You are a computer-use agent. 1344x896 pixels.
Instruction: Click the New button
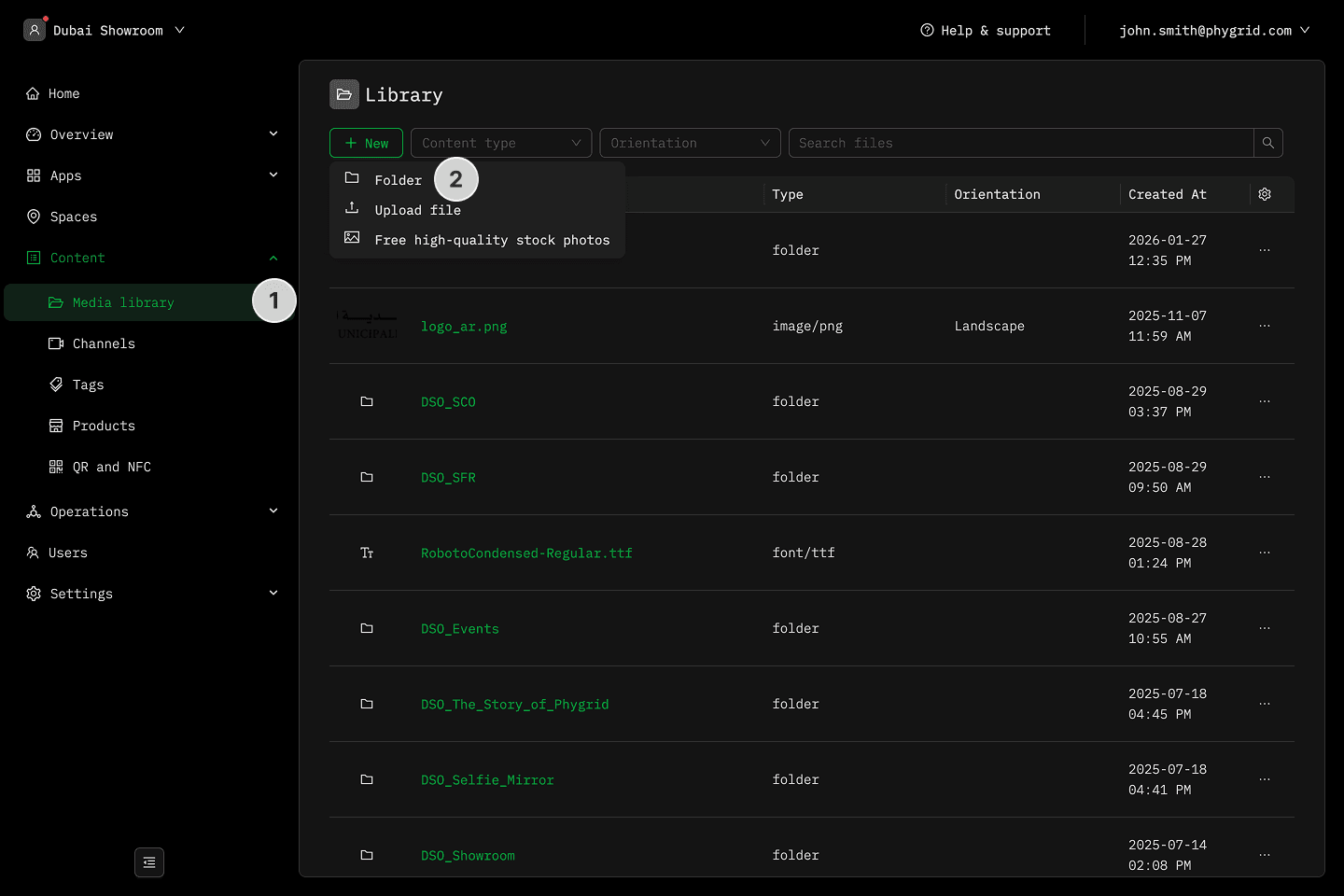366,143
